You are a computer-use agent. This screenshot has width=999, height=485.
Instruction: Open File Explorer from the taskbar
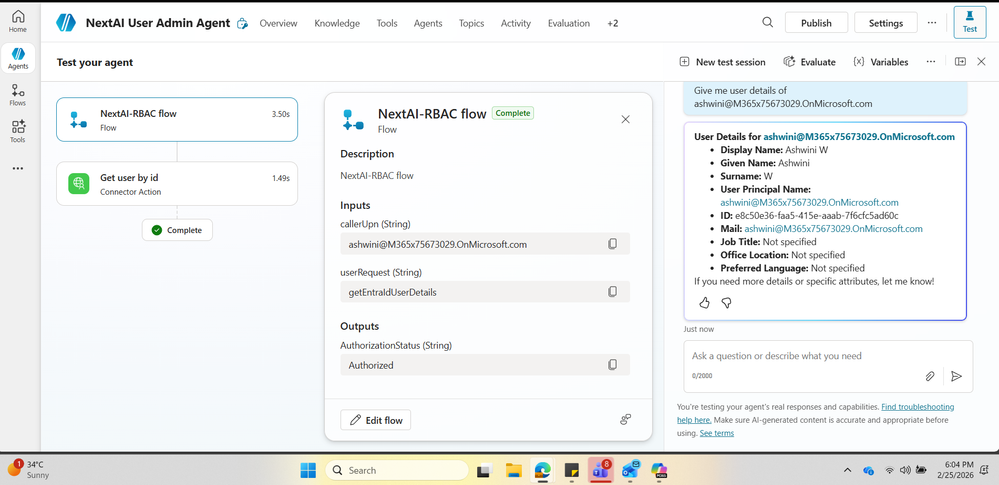tap(514, 470)
